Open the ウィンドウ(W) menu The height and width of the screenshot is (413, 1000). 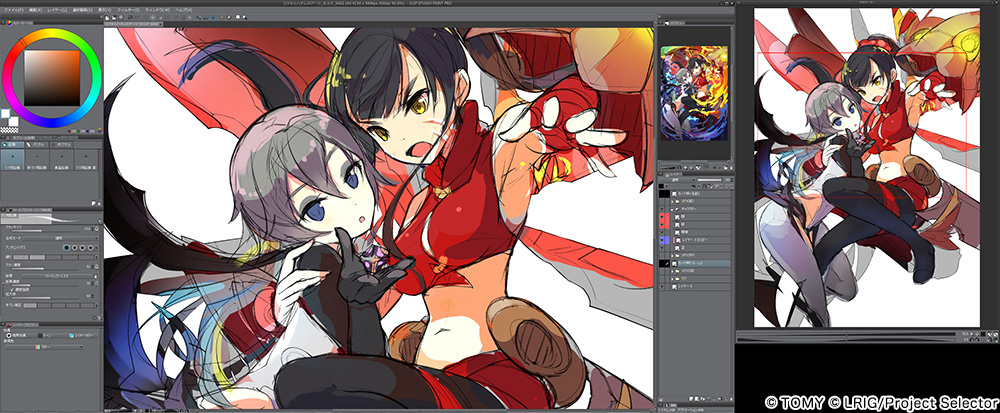point(158,10)
